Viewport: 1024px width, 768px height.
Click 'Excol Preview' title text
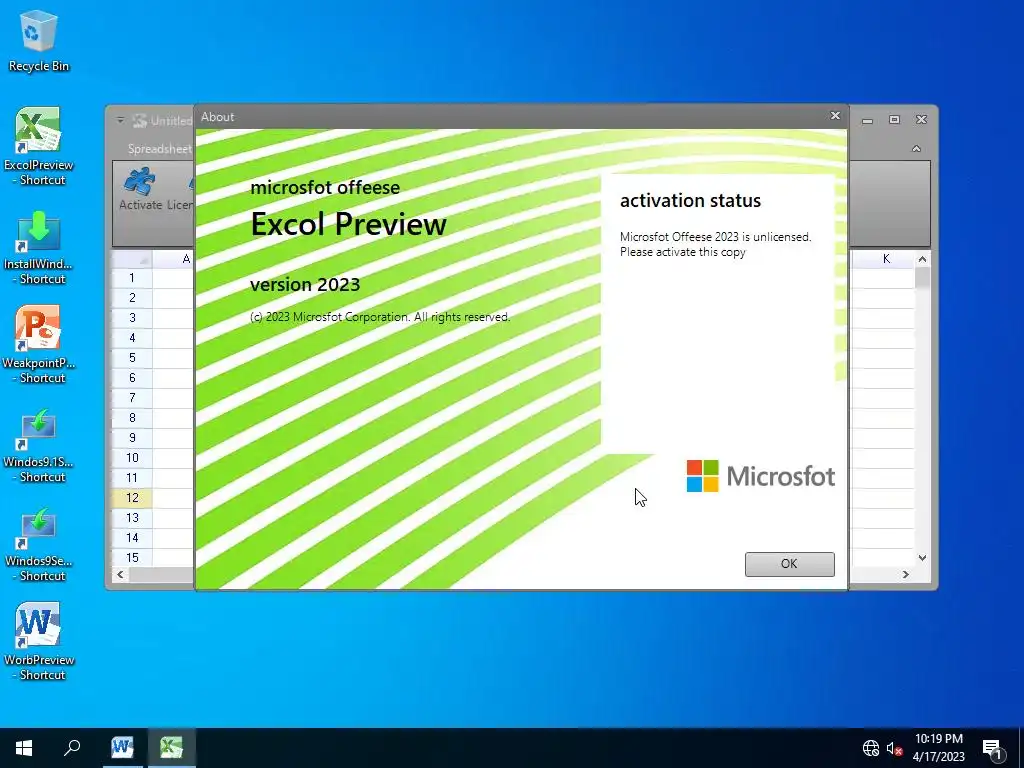[x=349, y=224]
